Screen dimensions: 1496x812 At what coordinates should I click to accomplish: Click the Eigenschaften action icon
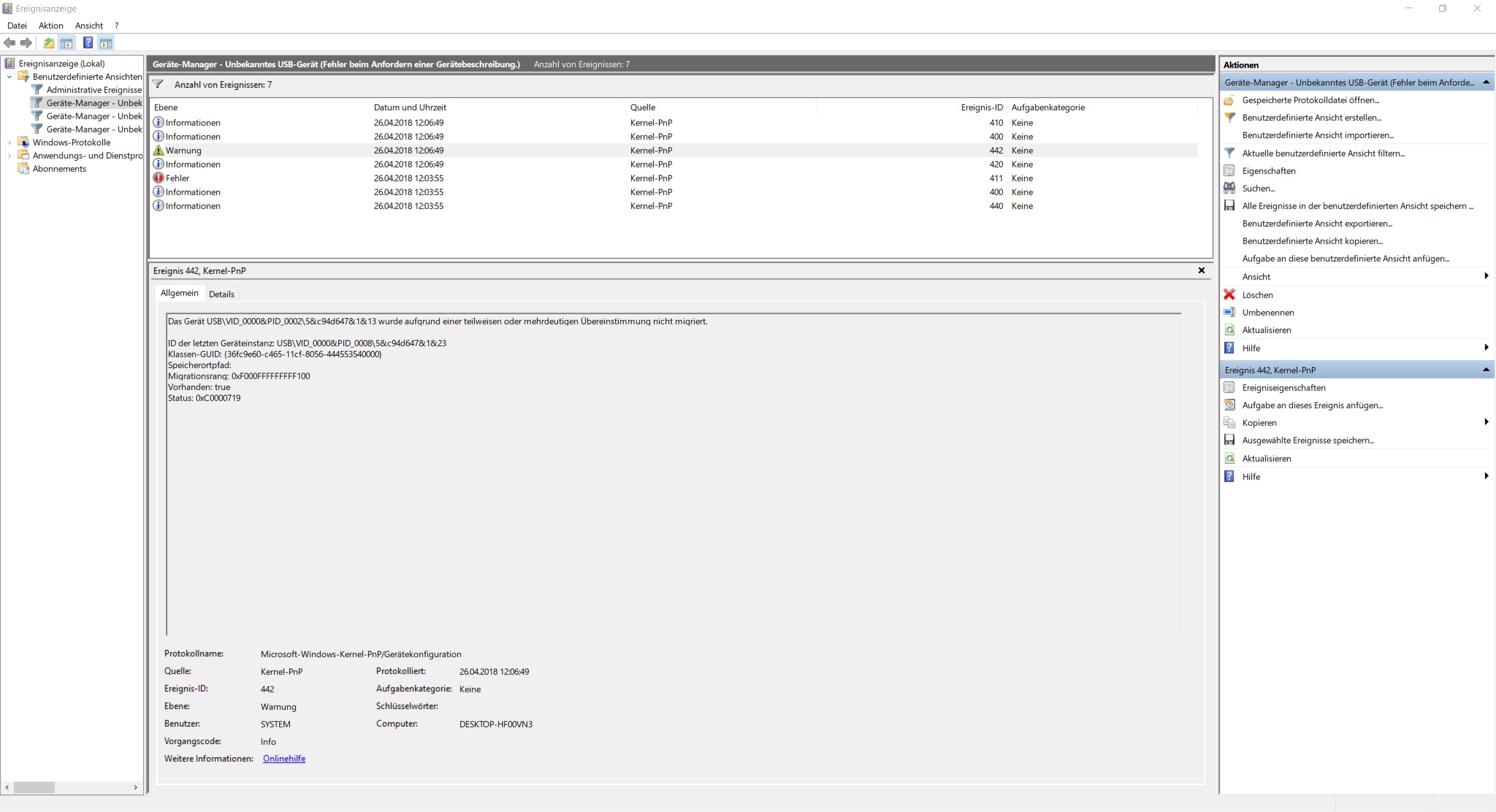click(x=1230, y=171)
